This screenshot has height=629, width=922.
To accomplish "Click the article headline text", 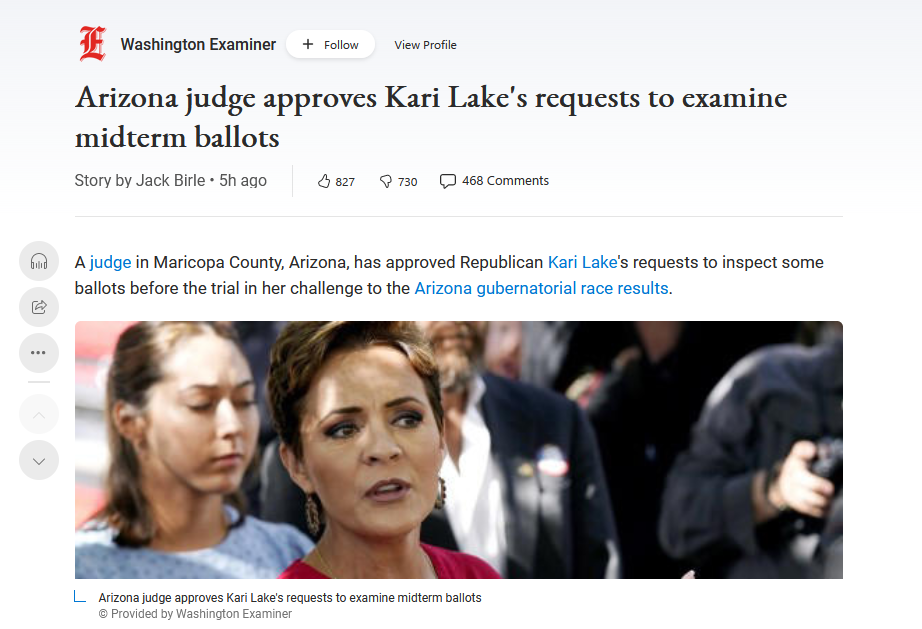I will pyautogui.click(x=431, y=117).
